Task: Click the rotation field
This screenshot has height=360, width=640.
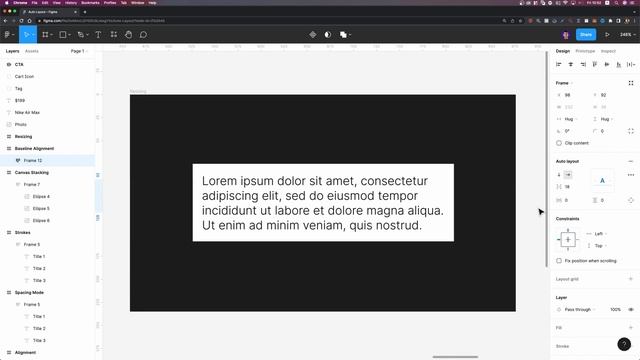Action: [x=572, y=131]
